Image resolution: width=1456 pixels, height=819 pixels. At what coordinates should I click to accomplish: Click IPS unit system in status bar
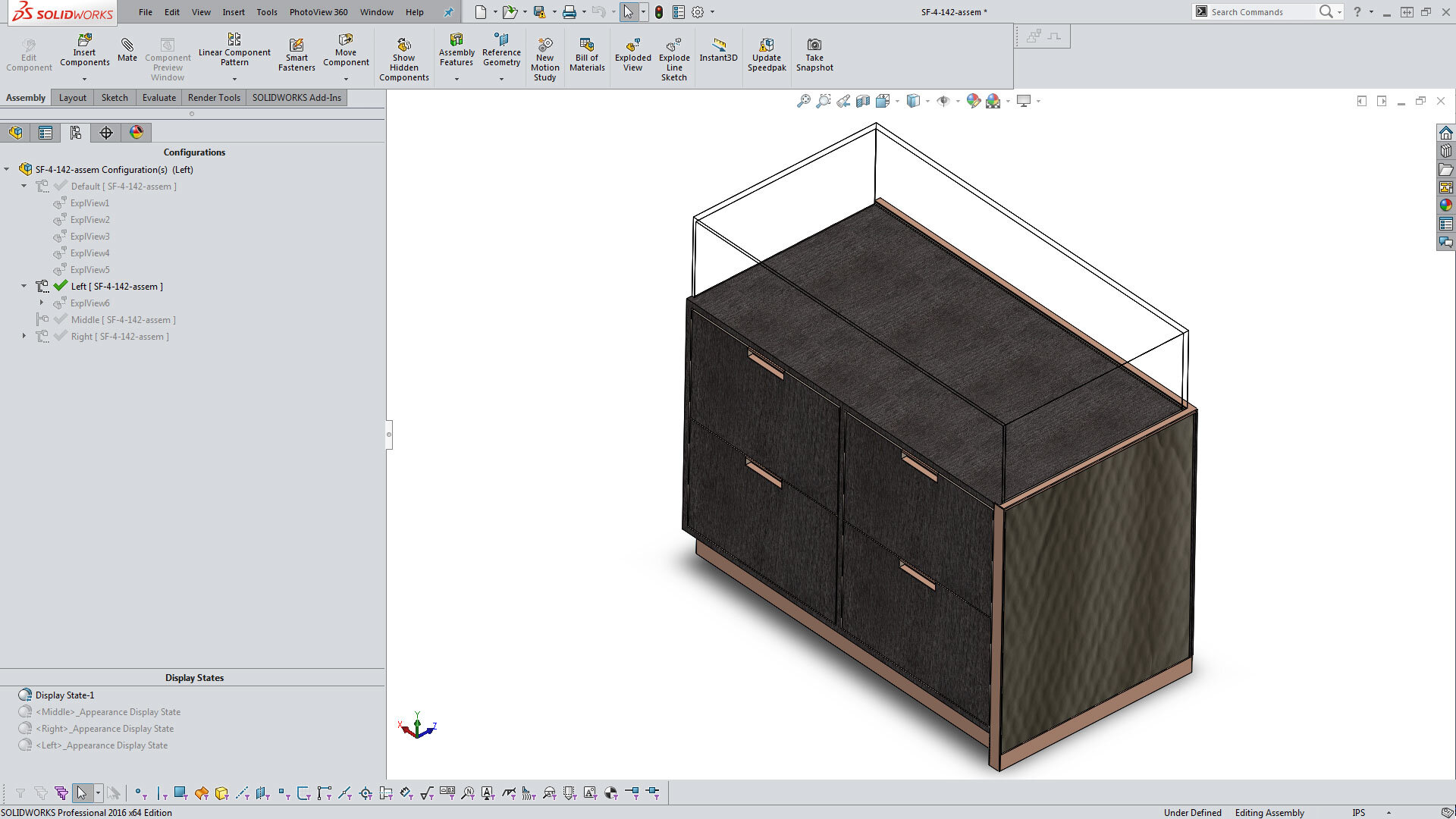click(x=1358, y=813)
